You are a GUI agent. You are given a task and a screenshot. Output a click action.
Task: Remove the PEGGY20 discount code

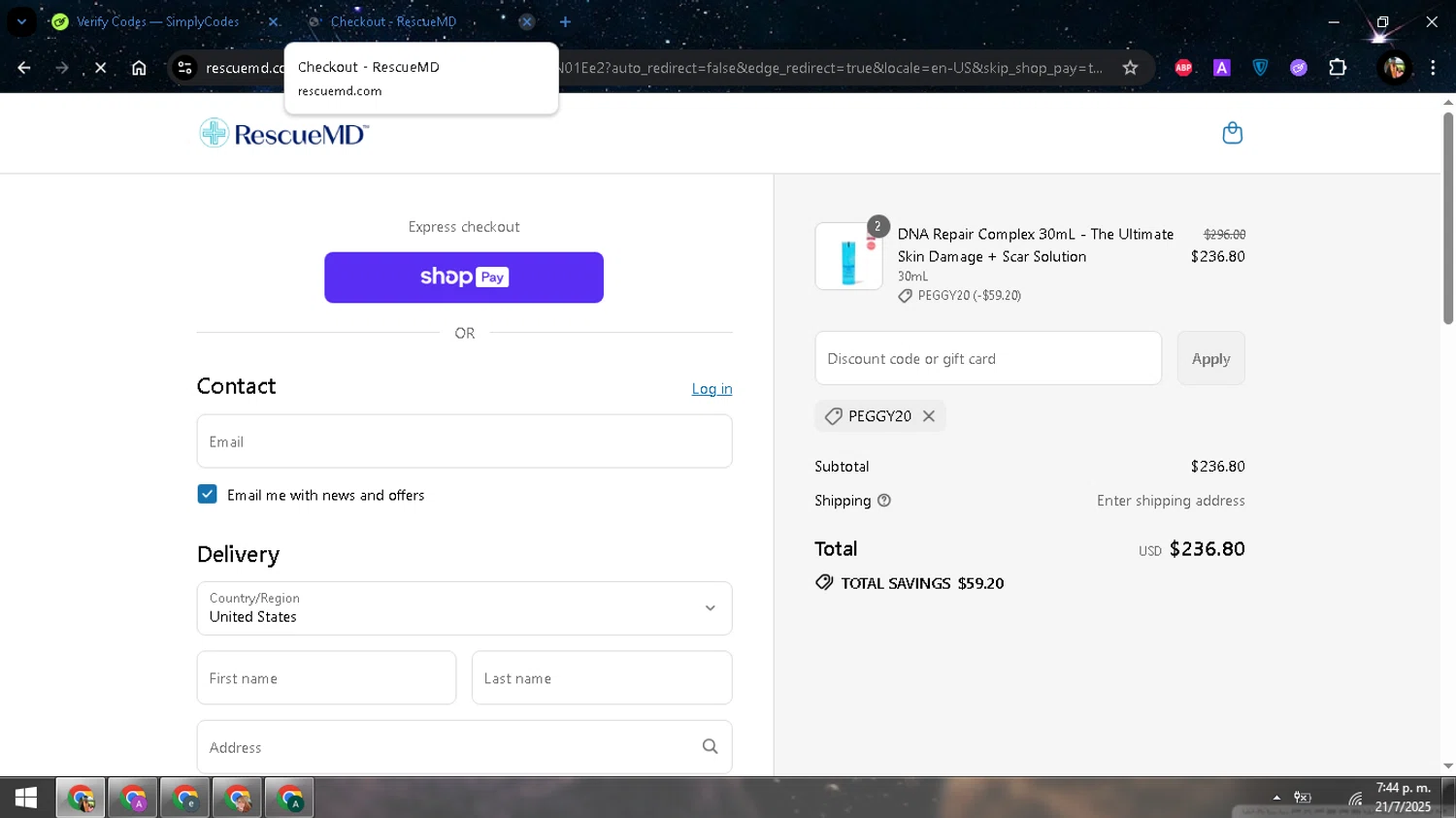[x=929, y=416]
